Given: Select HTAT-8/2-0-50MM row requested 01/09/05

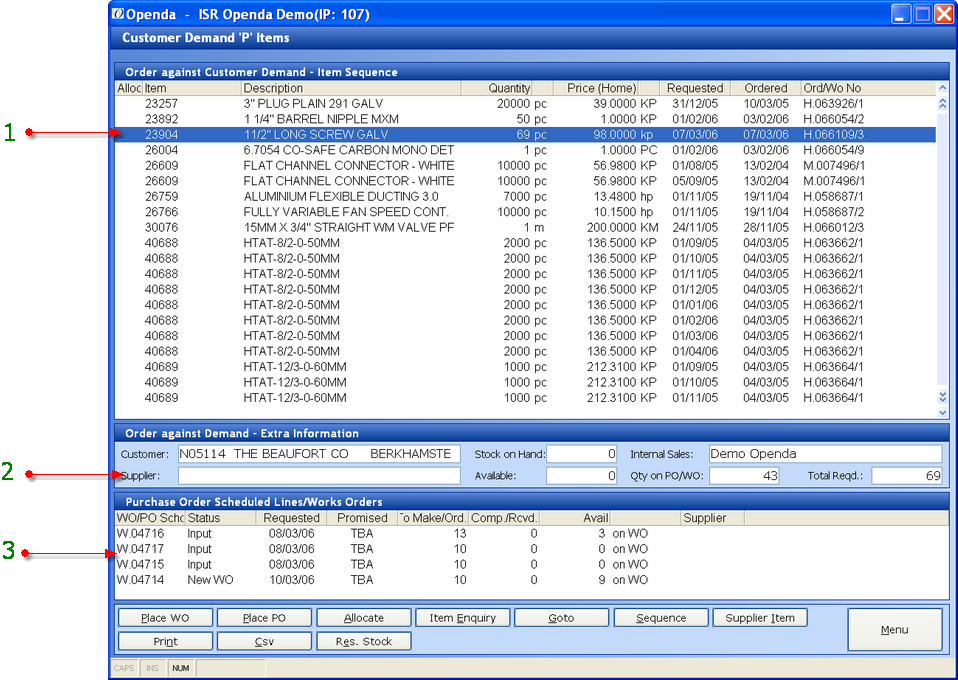Looking at the screenshot, I should pos(525,243).
